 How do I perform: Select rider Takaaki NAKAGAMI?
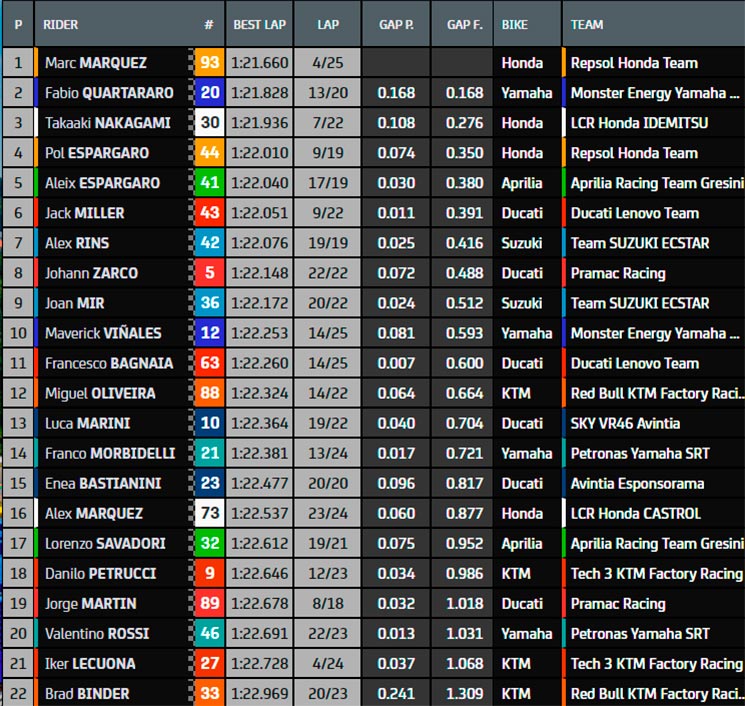(107, 123)
